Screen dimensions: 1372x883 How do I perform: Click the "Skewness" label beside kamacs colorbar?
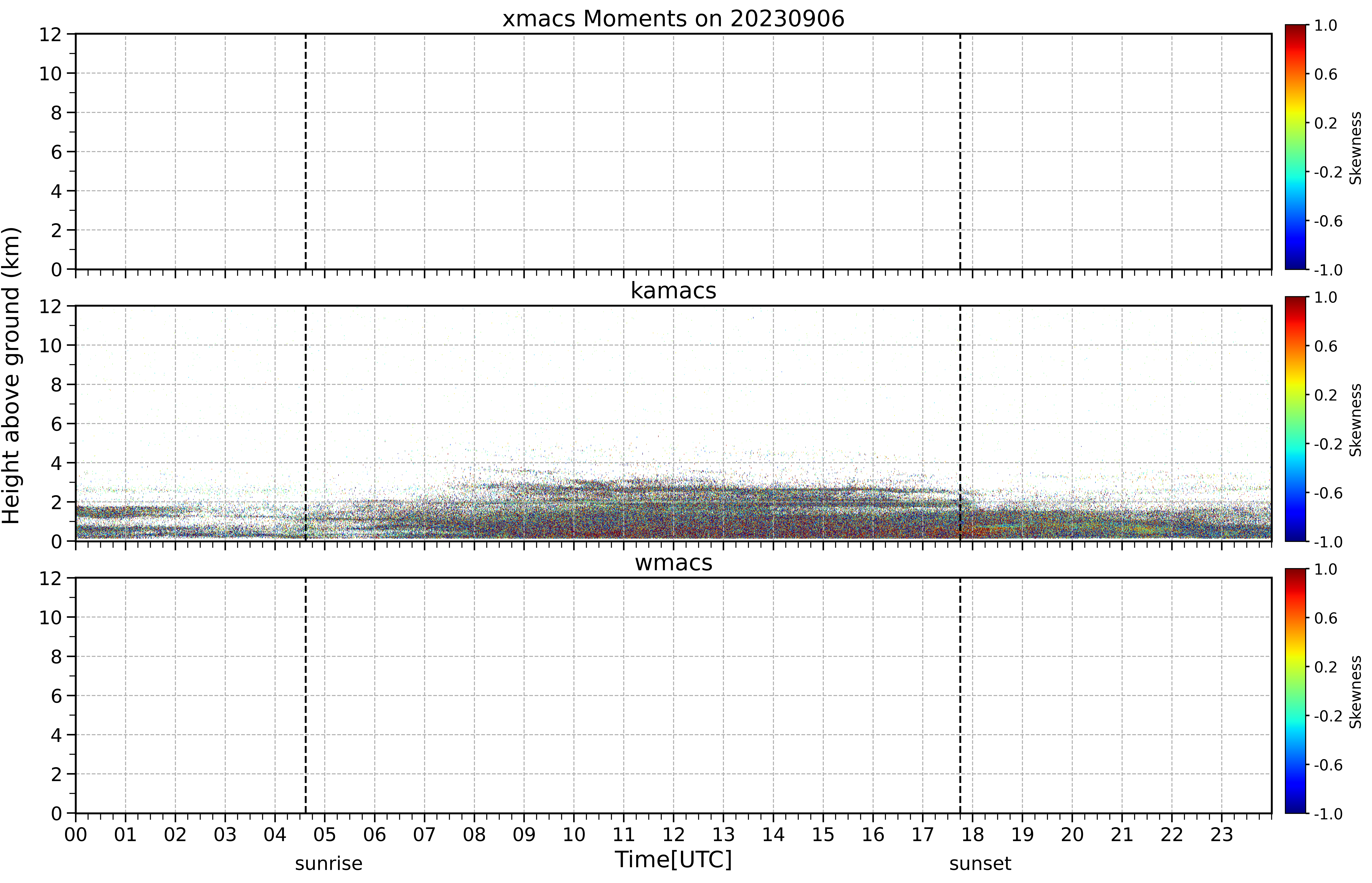tap(1355, 420)
